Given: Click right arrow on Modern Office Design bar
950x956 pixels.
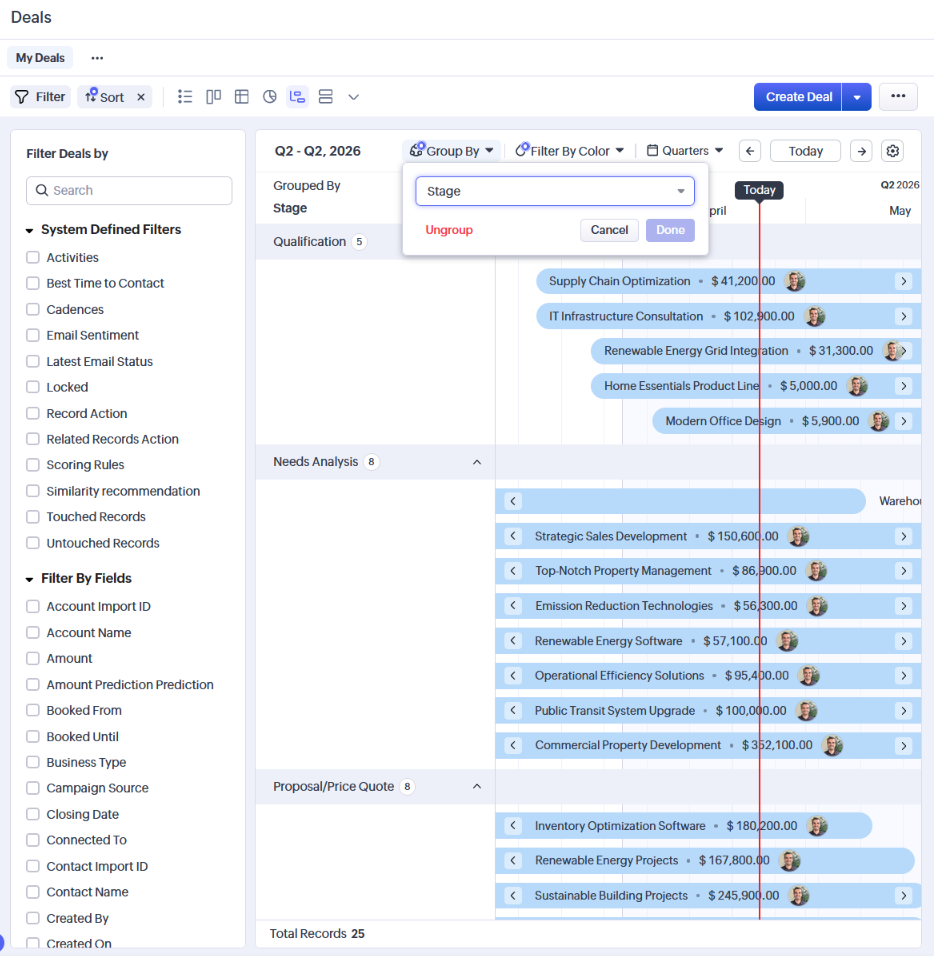Looking at the screenshot, I should pyautogui.click(x=903, y=421).
